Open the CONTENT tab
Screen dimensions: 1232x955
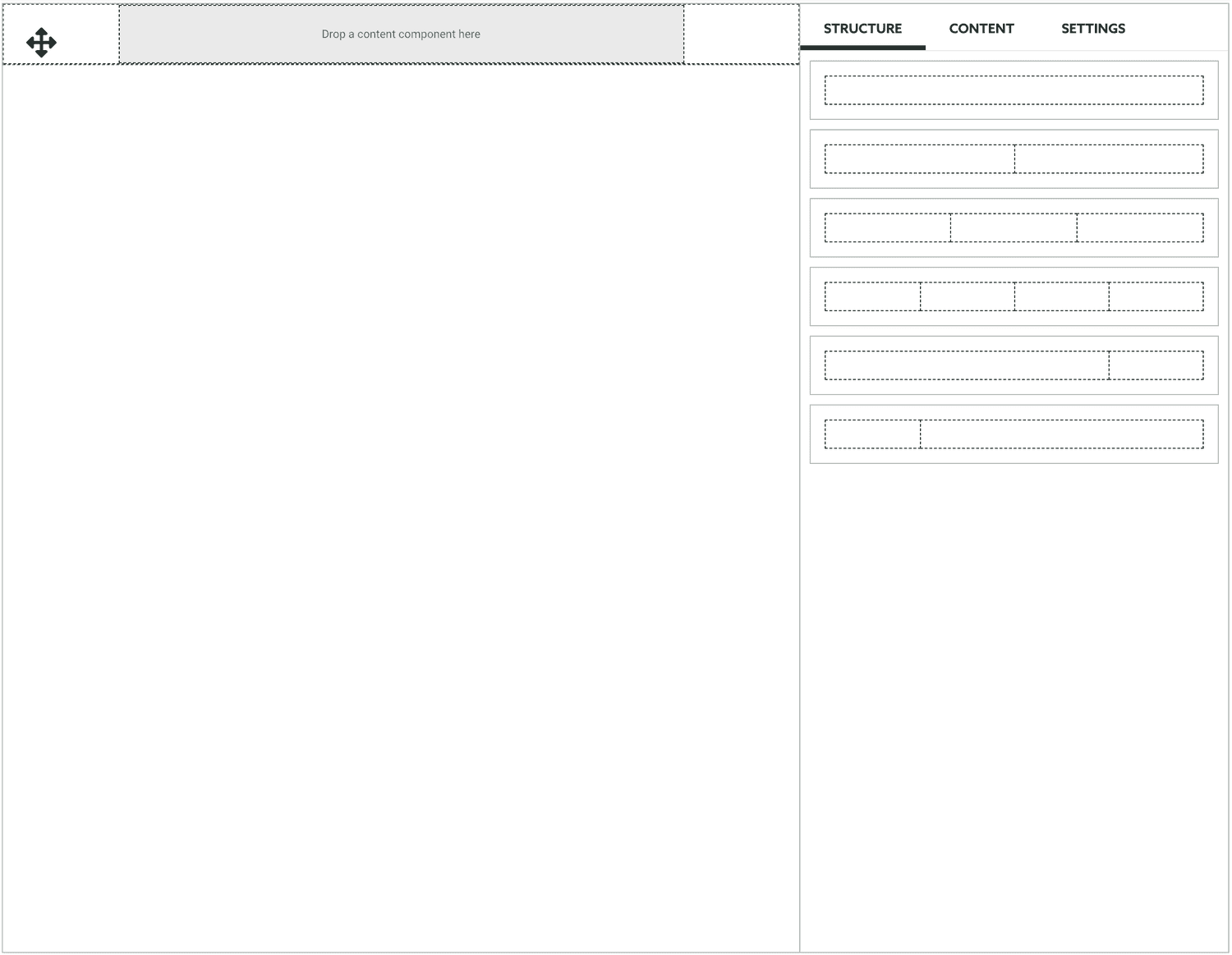point(981,29)
